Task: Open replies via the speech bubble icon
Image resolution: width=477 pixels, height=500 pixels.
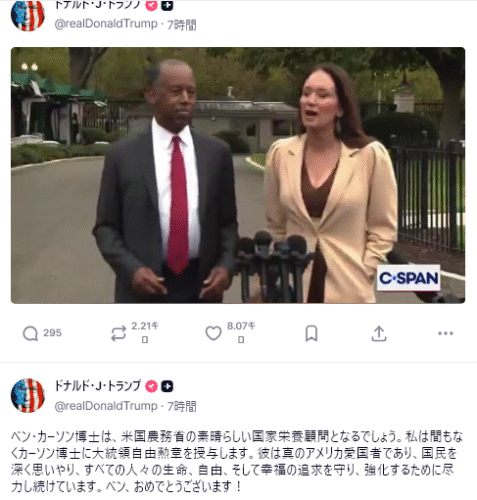Action: tap(30, 333)
